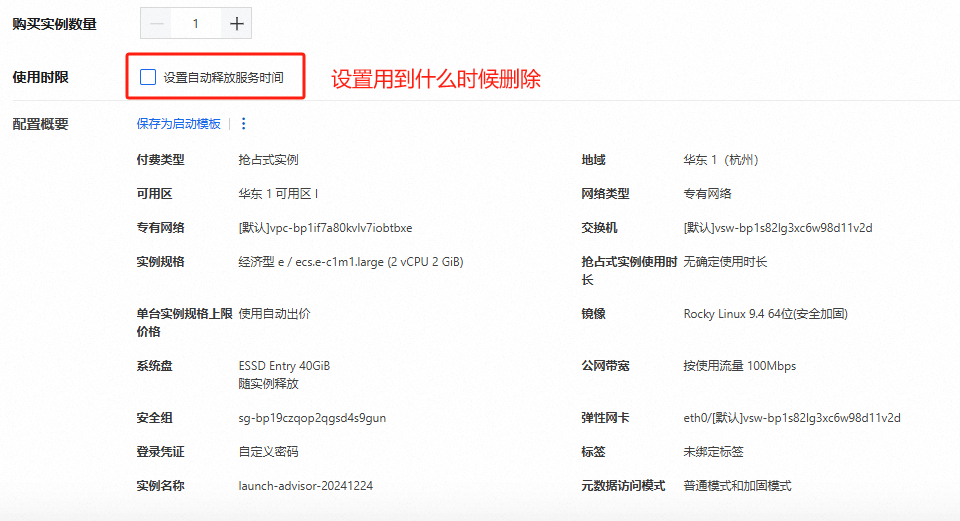Click the 地域 field label
The height and width of the screenshot is (521, 960).
593,160
